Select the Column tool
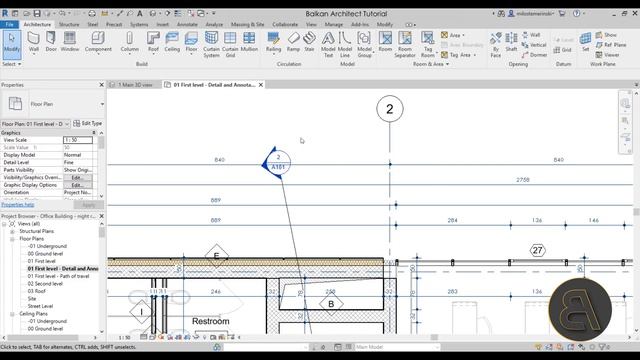 click(129, 42)
